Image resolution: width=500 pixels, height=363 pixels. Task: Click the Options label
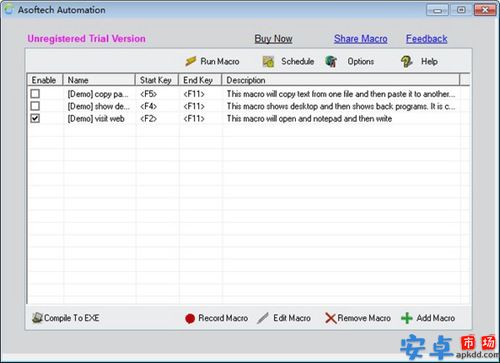[x=361, y=62]
